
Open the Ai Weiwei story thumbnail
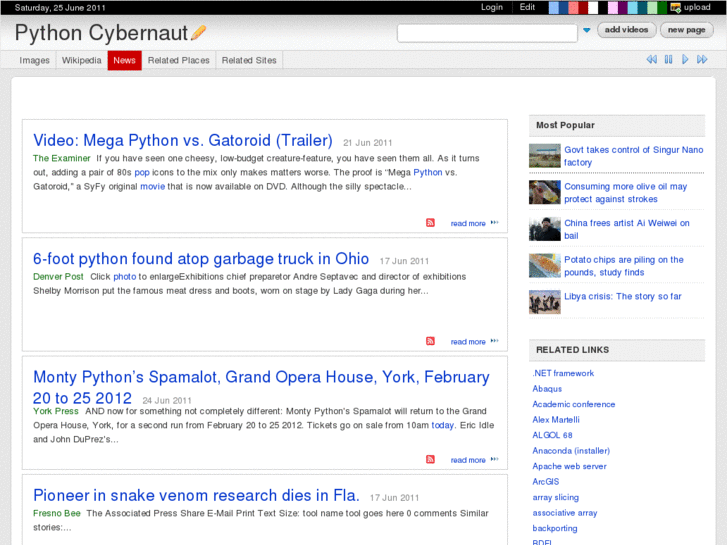click(545, 229)
